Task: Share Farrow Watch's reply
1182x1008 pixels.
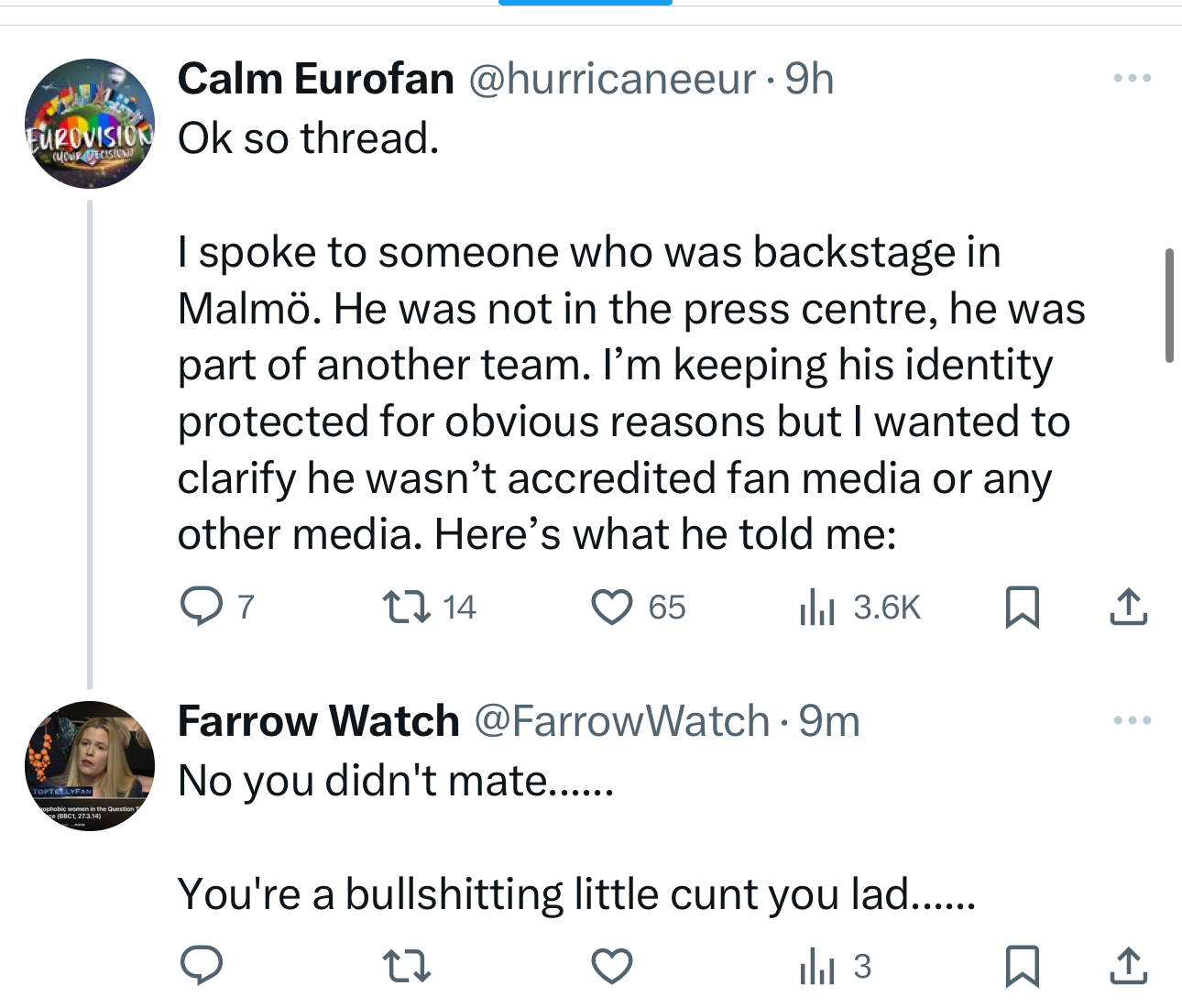Action: click(1129, 966)
